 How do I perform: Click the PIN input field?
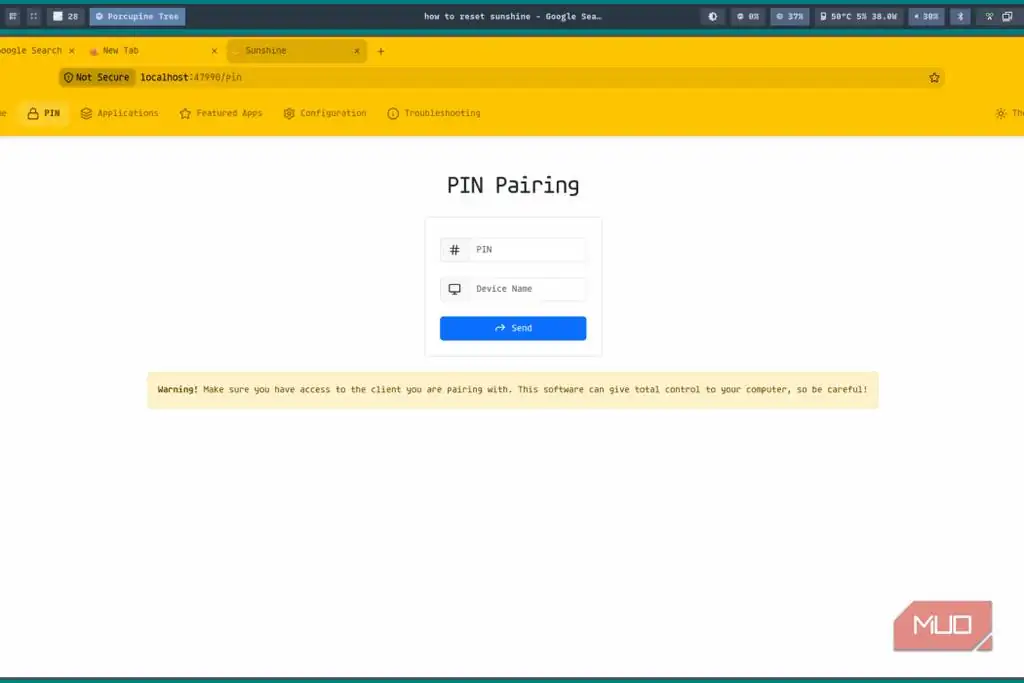point(526,249)
